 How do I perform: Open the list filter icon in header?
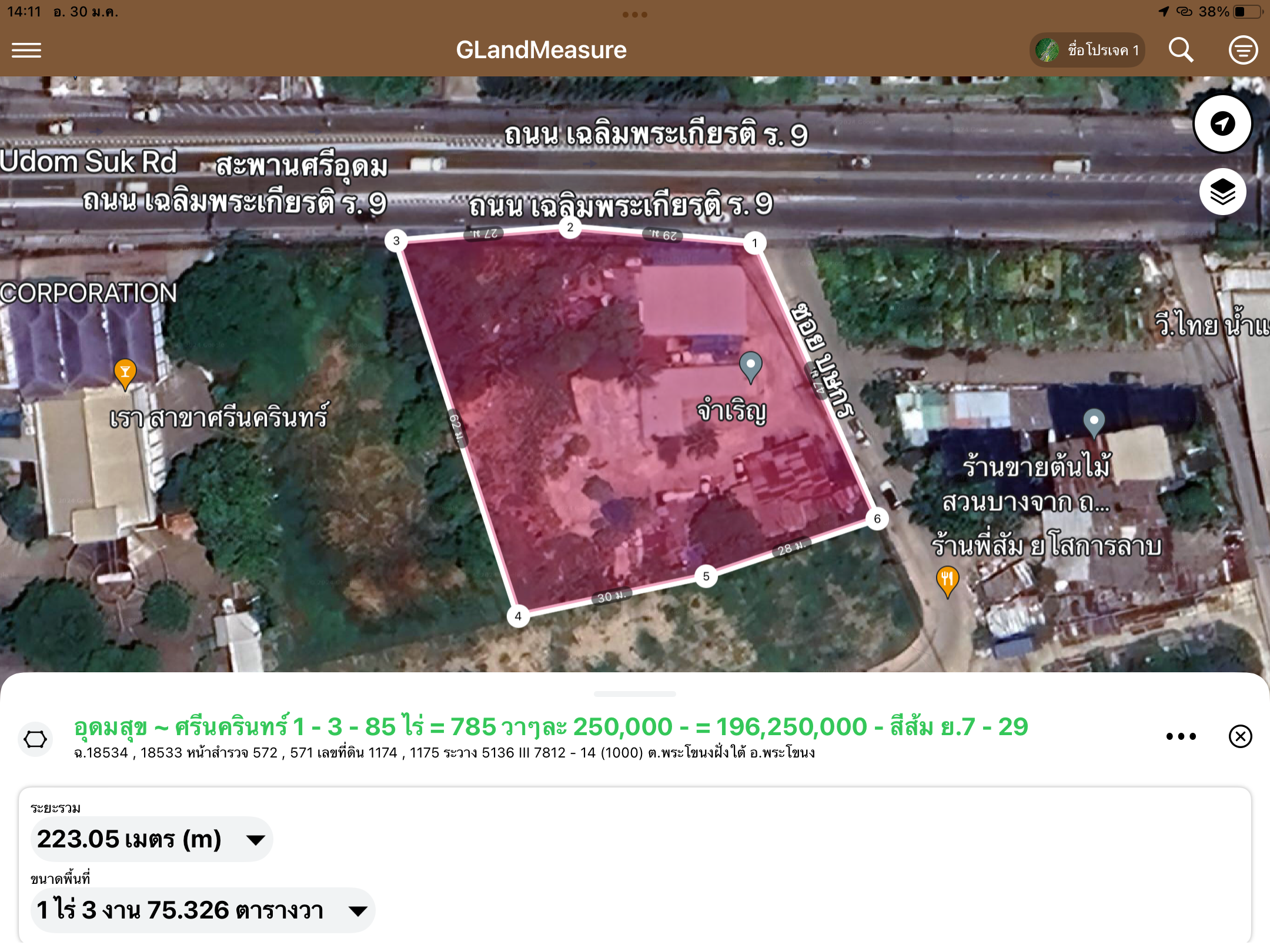[1243, 51]
